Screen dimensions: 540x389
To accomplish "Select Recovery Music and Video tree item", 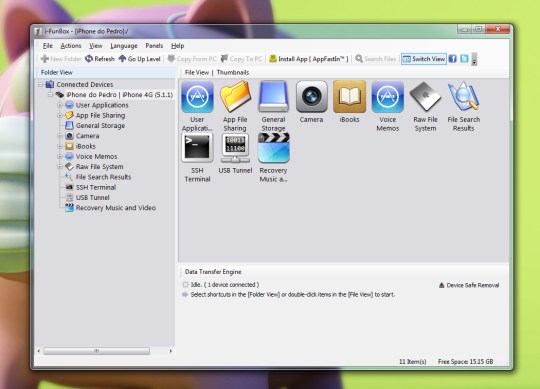I will click(111, 208).
